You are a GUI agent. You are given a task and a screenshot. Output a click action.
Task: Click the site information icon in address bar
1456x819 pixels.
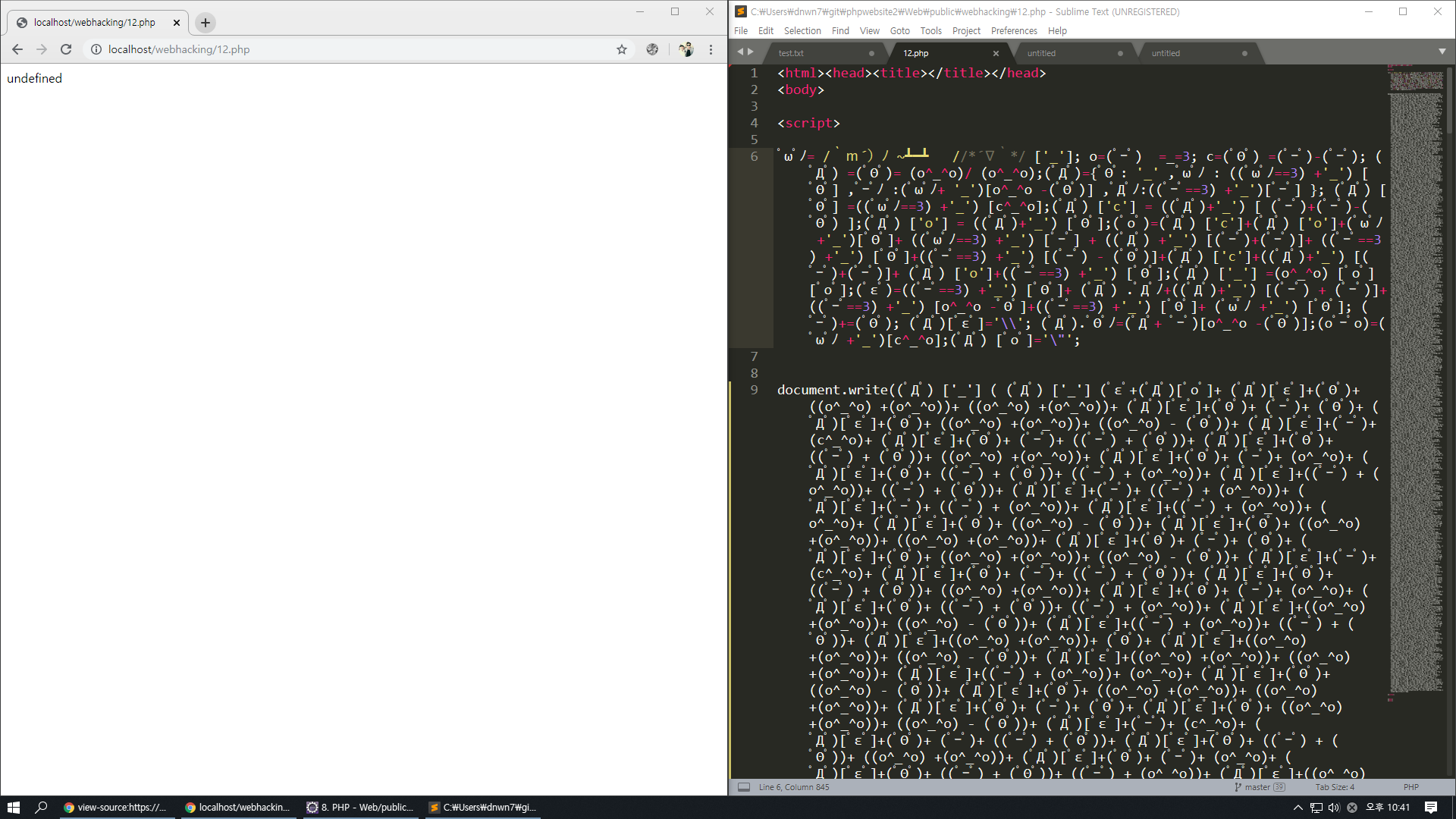(96, 49)
